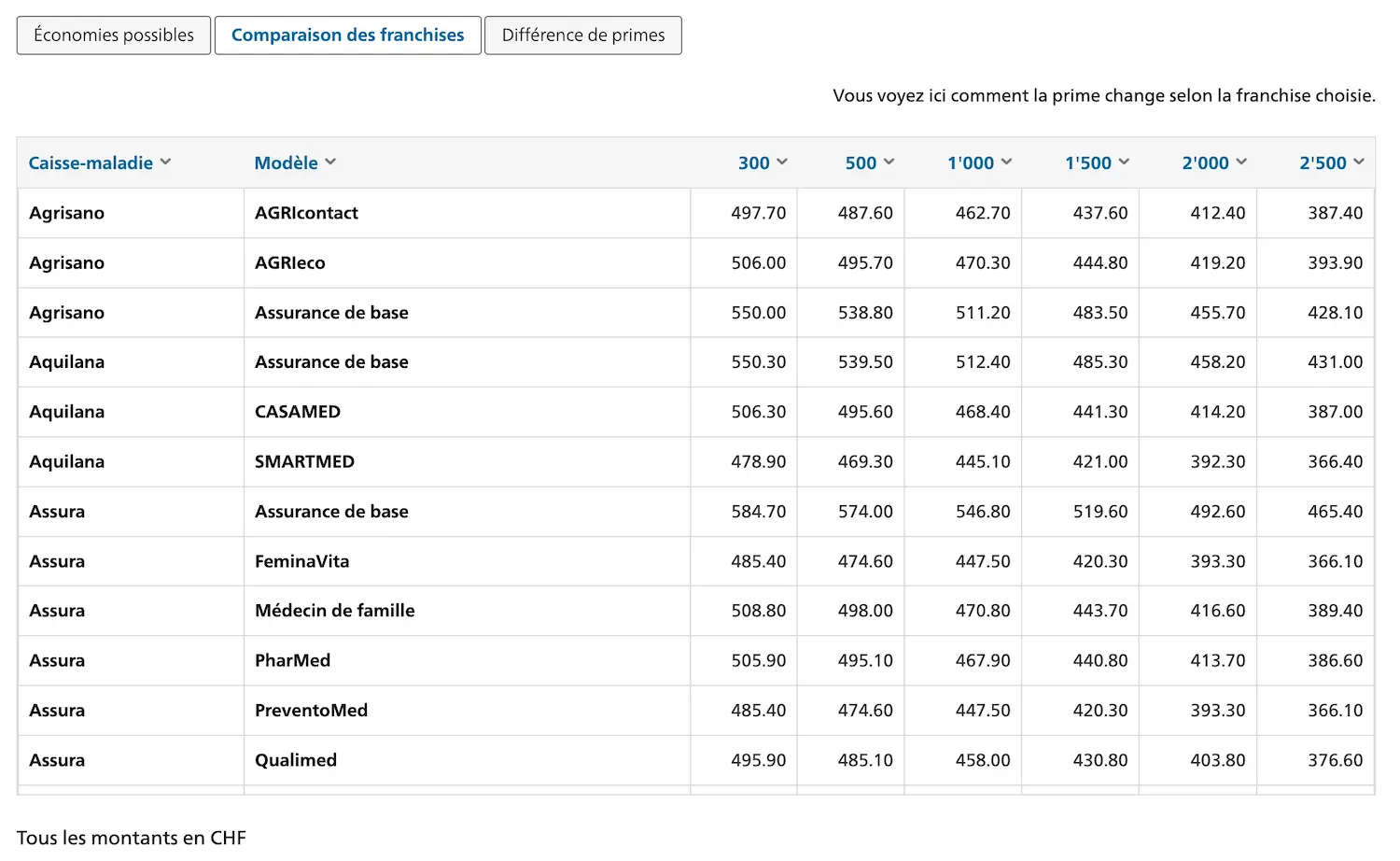The height and width of the screenshot is (861, 1400).
Task: Click the 478.90 SMARTMED premium
Action: [x=759, y=461]
